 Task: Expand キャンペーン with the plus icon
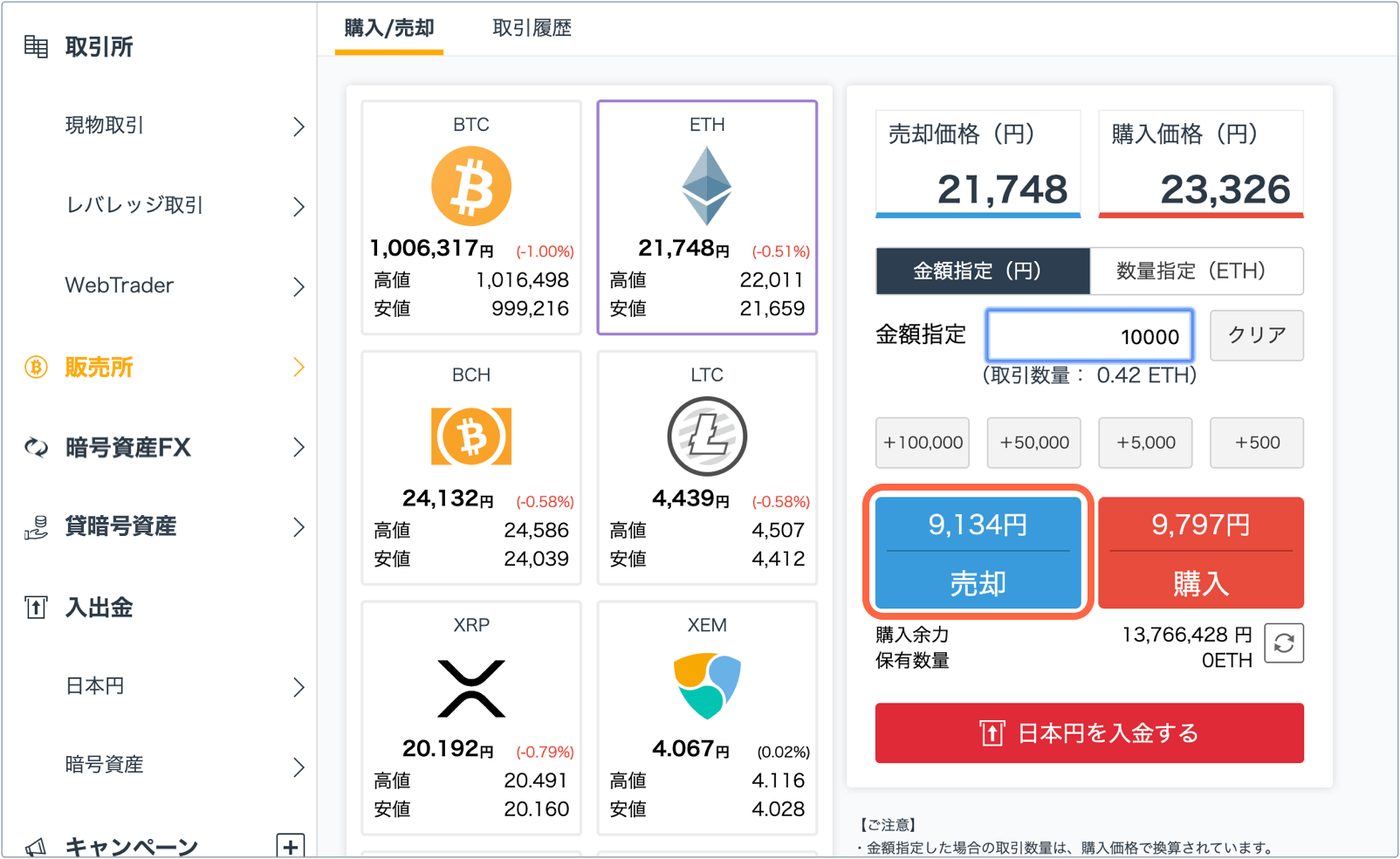click(x=291, y=846)
